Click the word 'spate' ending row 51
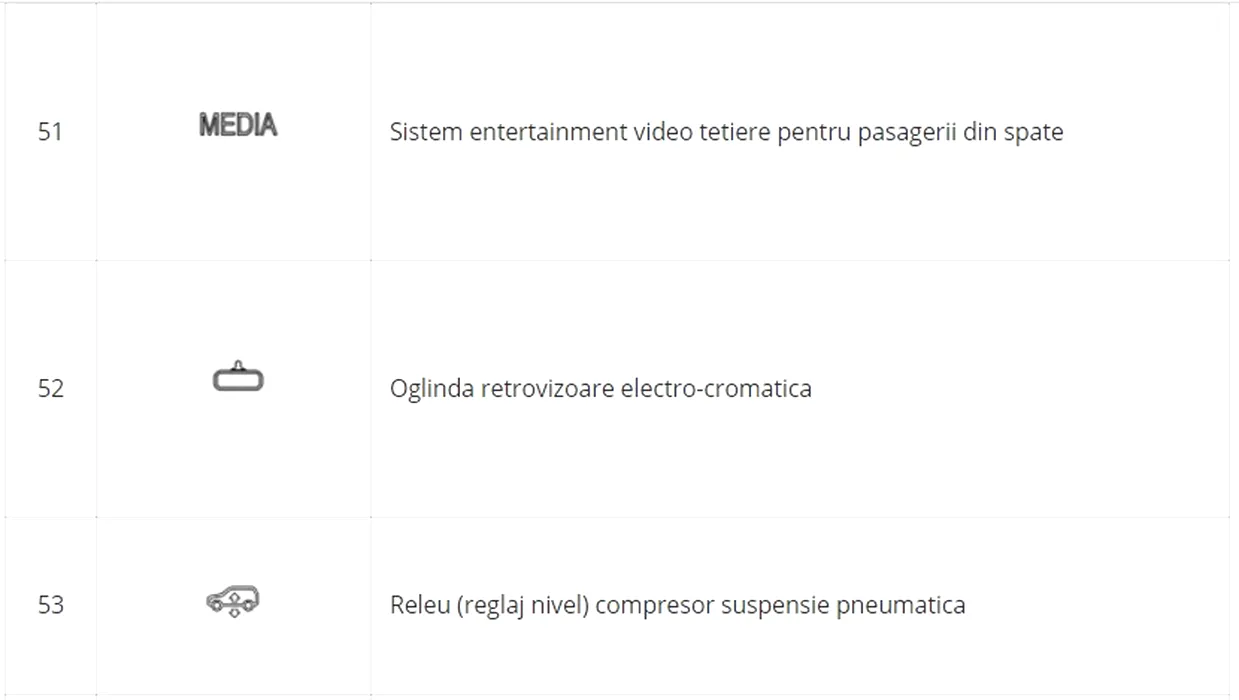1239x700 pixels. (1033, 133)
